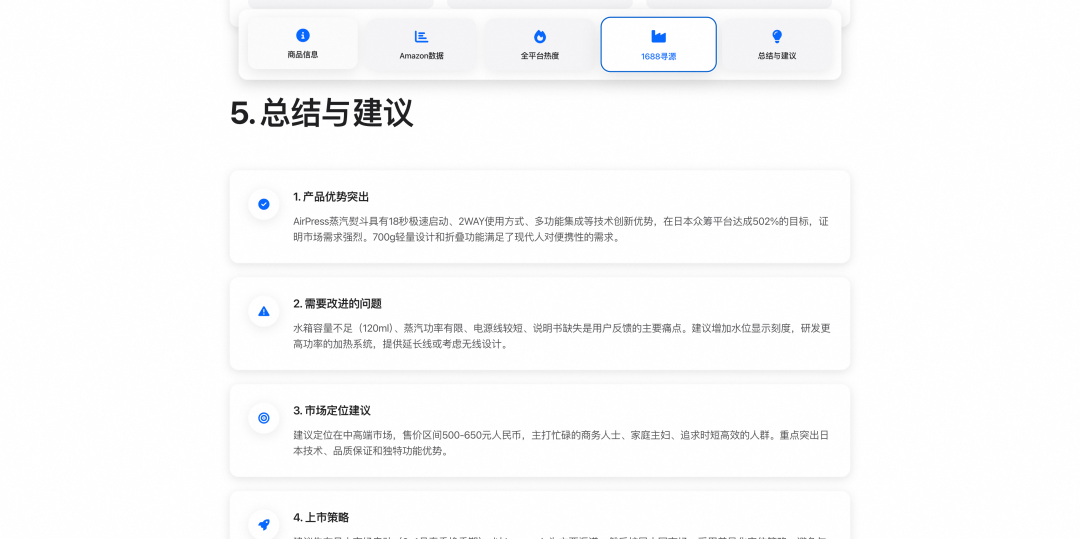Click the 4. 上市策略 card title
This screenshot has width=1080, height=539.
[321, 518]
